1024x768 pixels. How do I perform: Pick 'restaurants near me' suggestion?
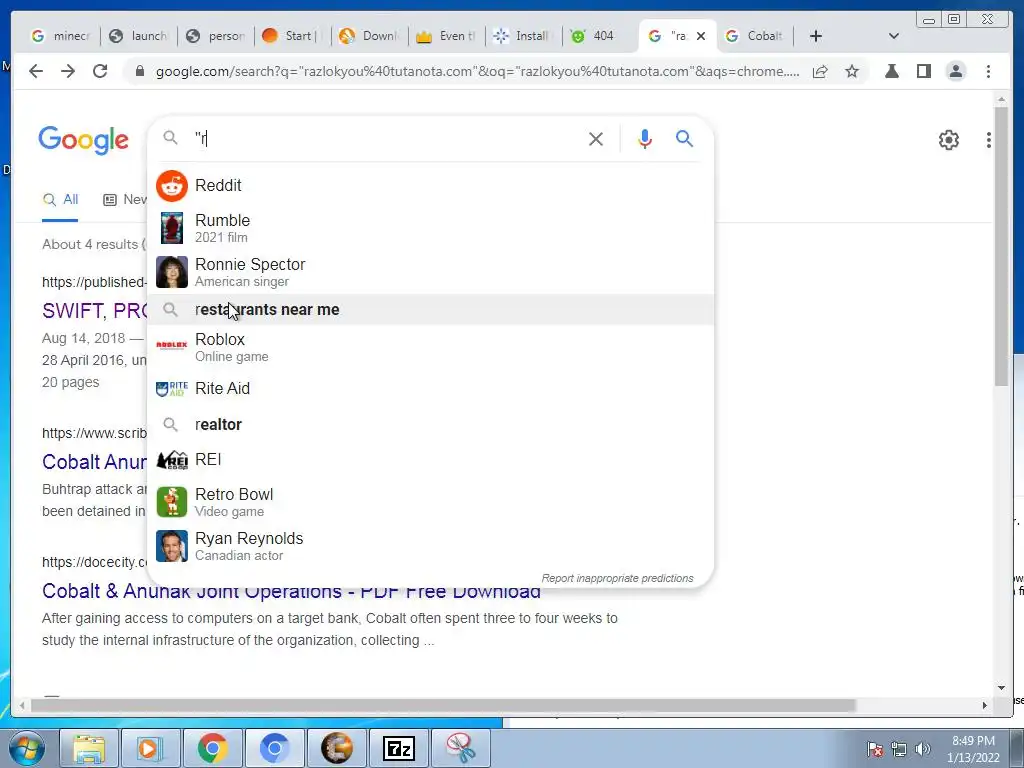pos(431,310)
